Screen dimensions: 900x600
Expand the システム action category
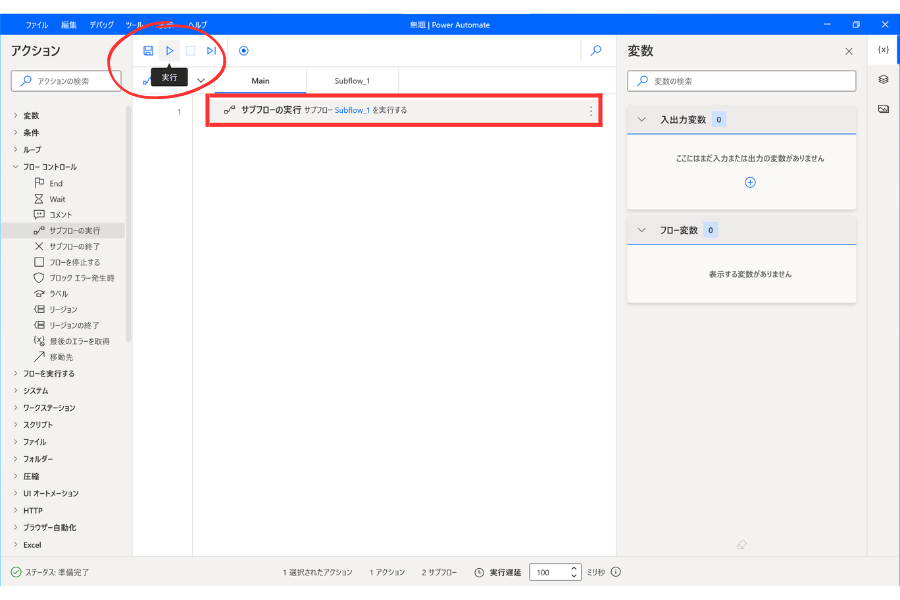pyautogui.click(x=15, y=390)
